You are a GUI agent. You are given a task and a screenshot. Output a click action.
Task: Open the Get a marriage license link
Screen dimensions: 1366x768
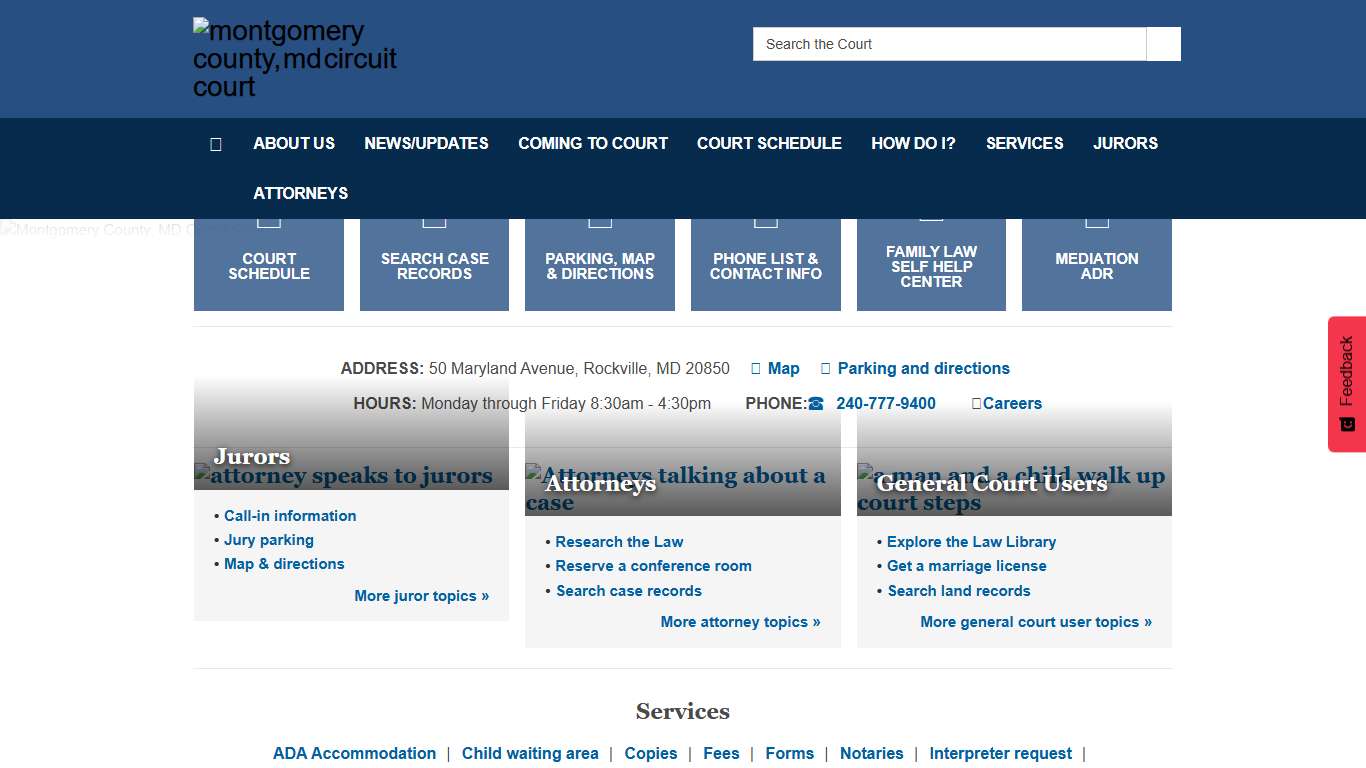coord(966,566)
